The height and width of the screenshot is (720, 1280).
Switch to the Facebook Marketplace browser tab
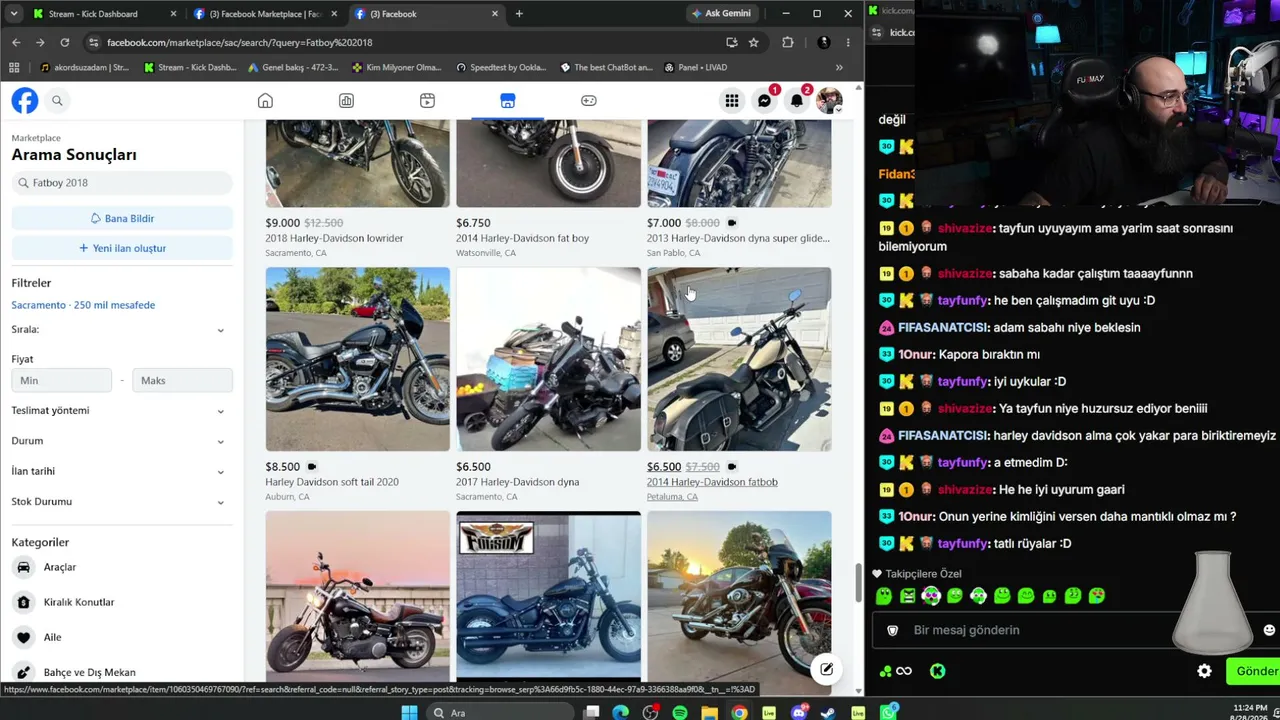(x=266, y=14)
